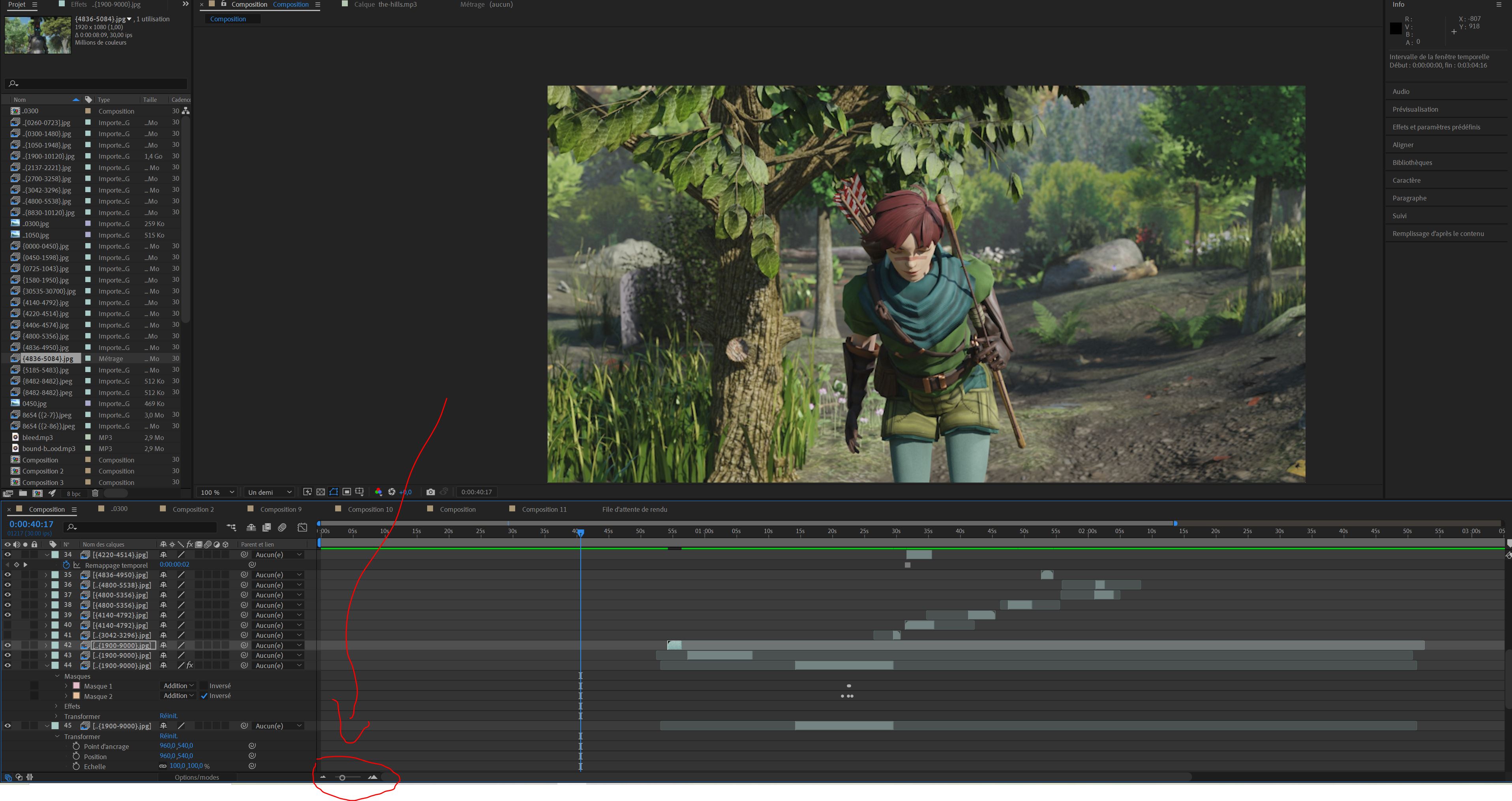The image size is (1512, 801).
Task: Create new folder in Project panel
Action: [23, 494]
